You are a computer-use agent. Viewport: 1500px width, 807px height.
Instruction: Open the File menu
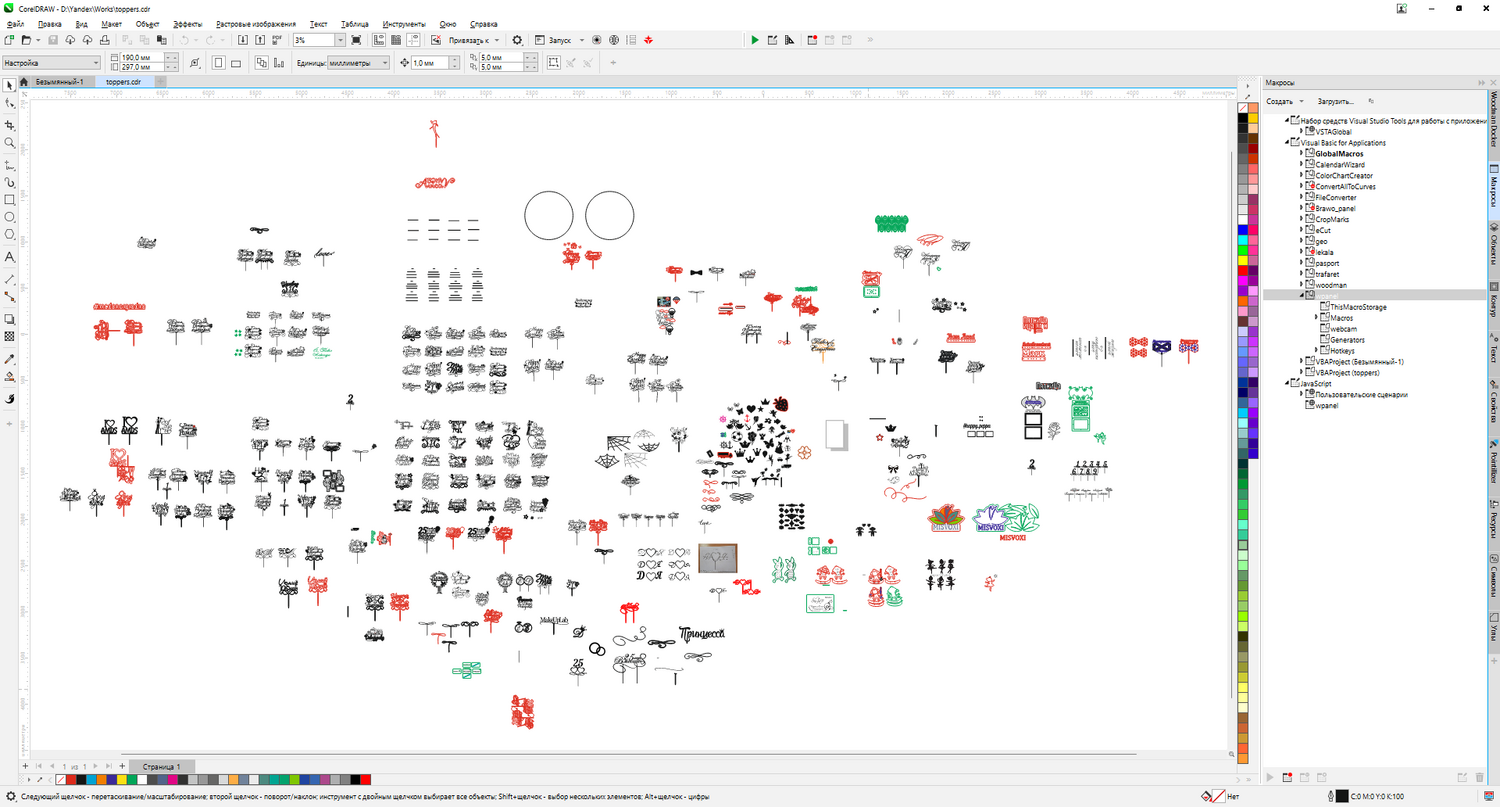pyautogui.click(x=15, y=23)
